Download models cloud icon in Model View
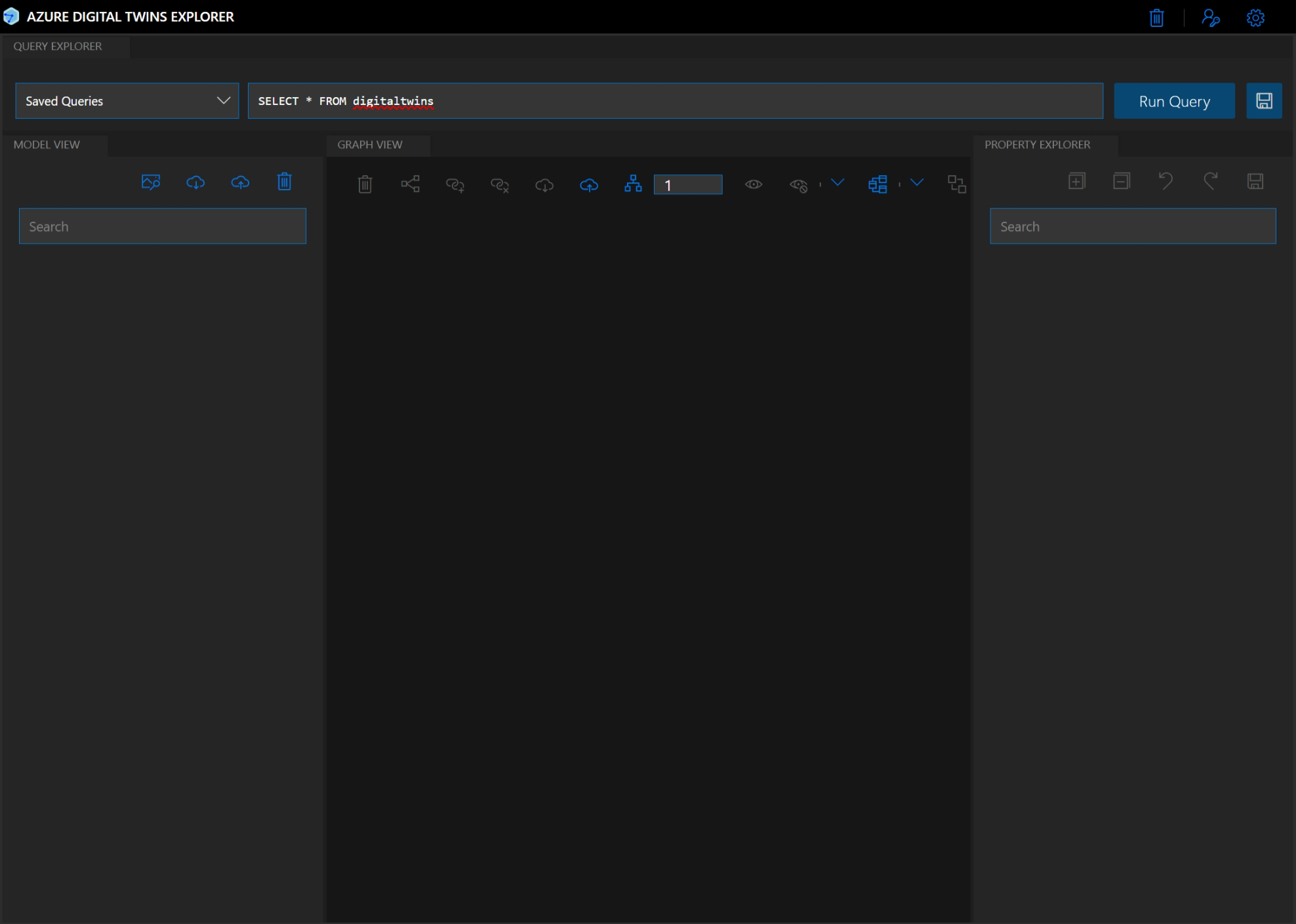The width and height of the screenshot is (1296, 924). 195,182
